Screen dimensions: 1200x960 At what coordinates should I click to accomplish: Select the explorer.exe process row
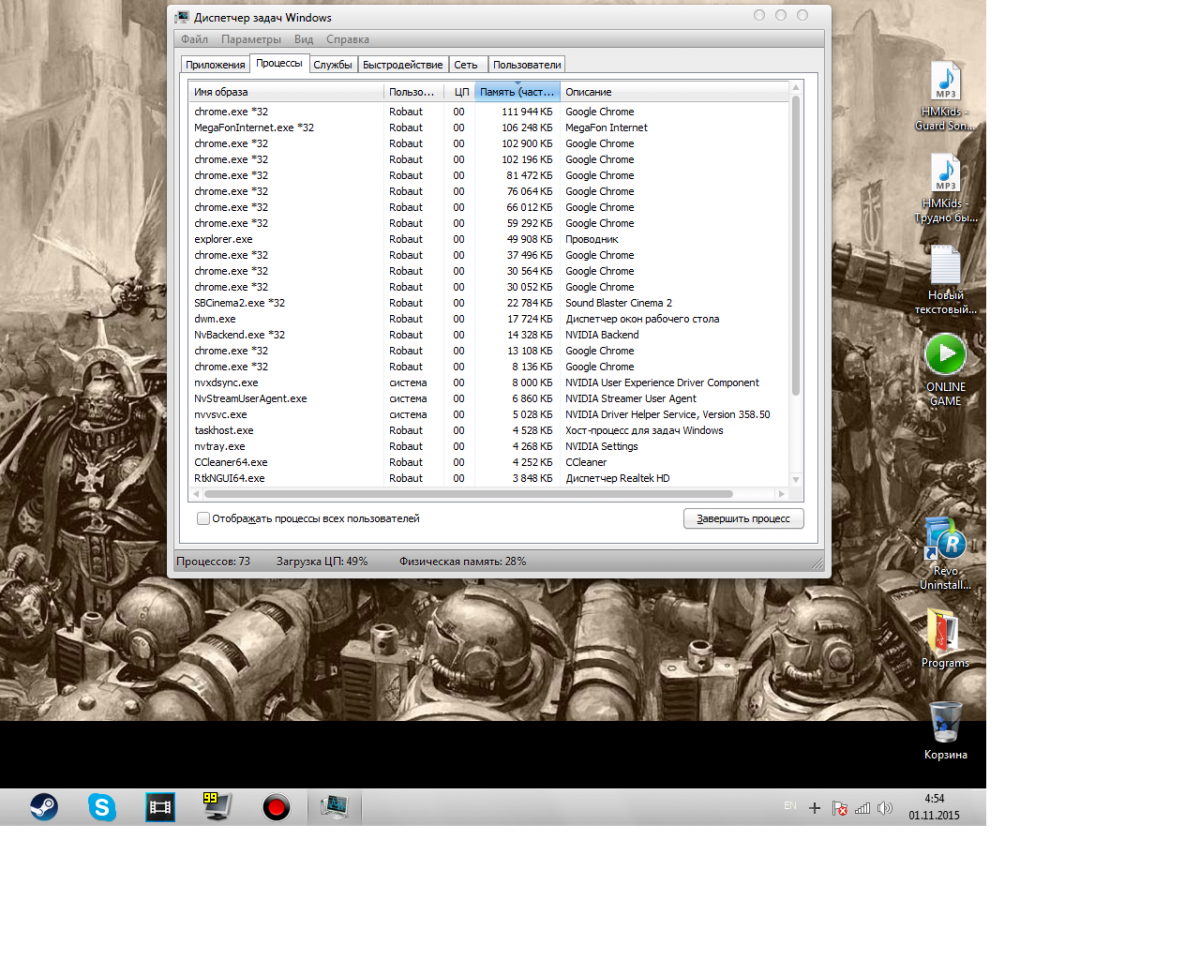tap(490, 240)
